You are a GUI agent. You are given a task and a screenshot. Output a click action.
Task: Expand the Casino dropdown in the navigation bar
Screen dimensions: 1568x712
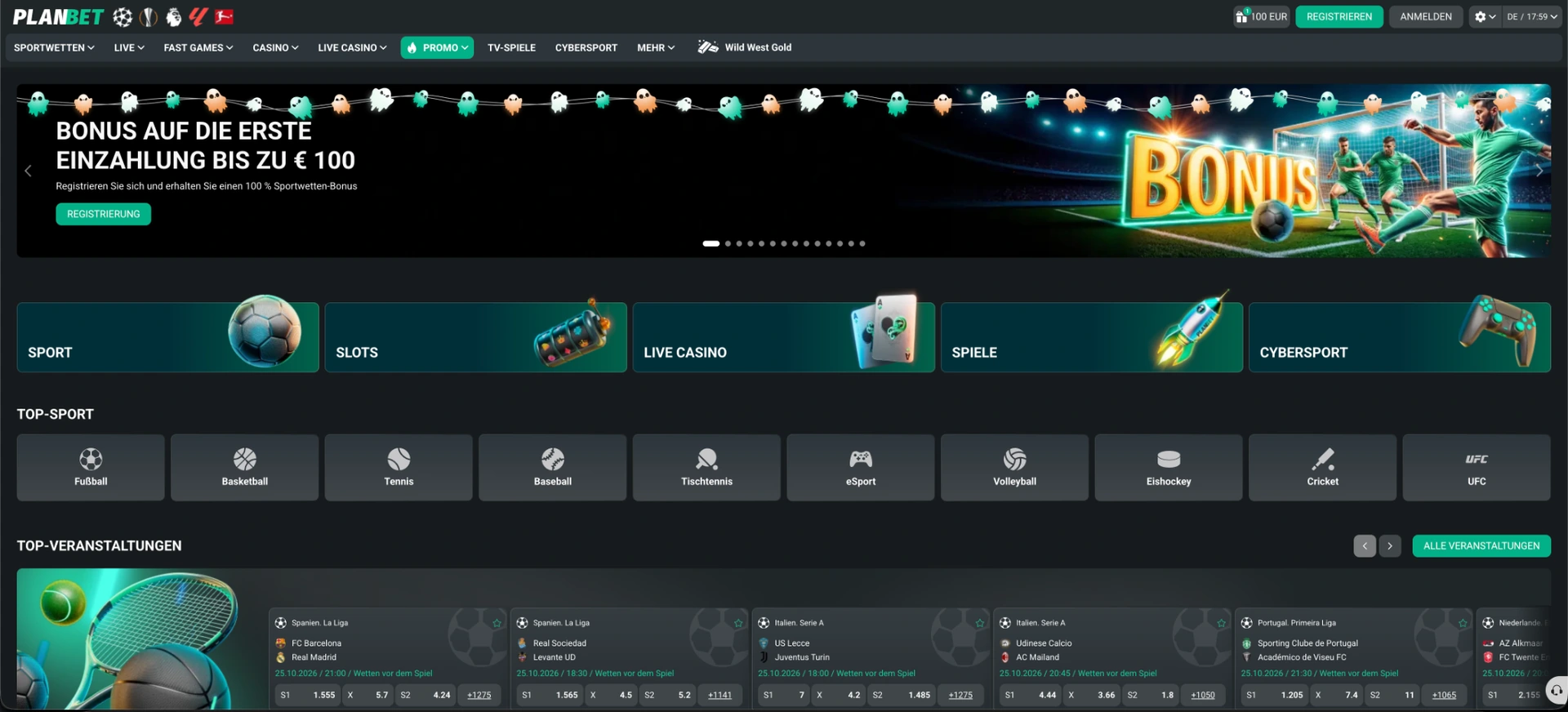click(275, 47)
